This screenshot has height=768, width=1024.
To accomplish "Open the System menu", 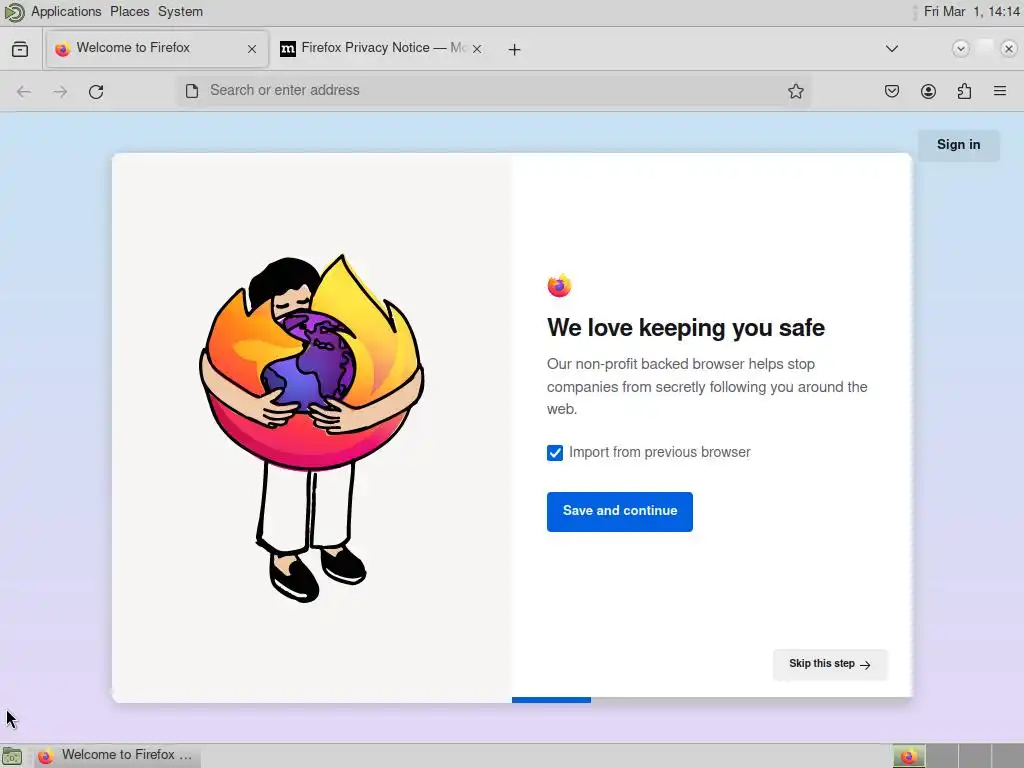I will tap(180, 11).
